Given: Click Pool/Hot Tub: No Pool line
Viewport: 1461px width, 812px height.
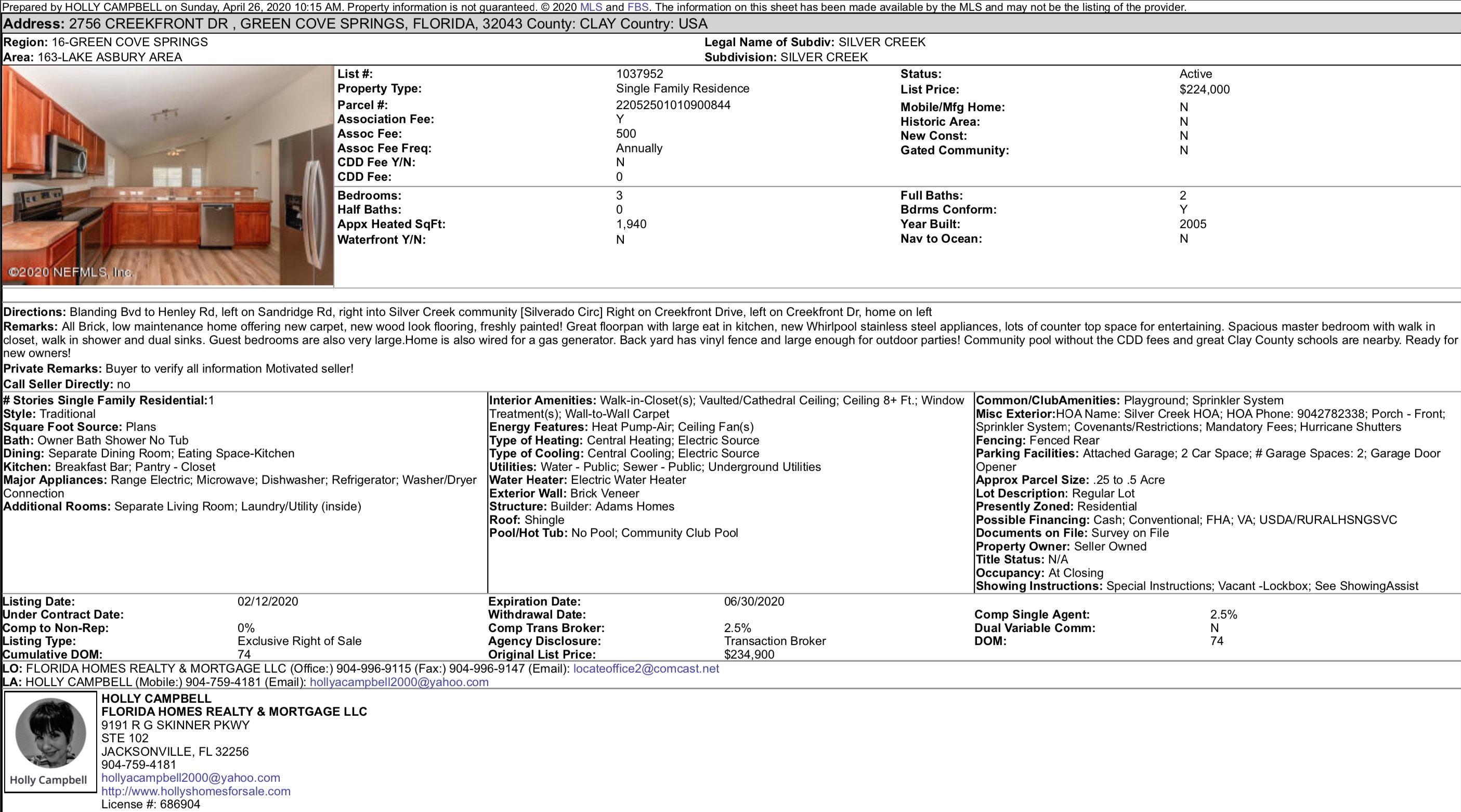Looking at the screenshot, I should [614, 533].
